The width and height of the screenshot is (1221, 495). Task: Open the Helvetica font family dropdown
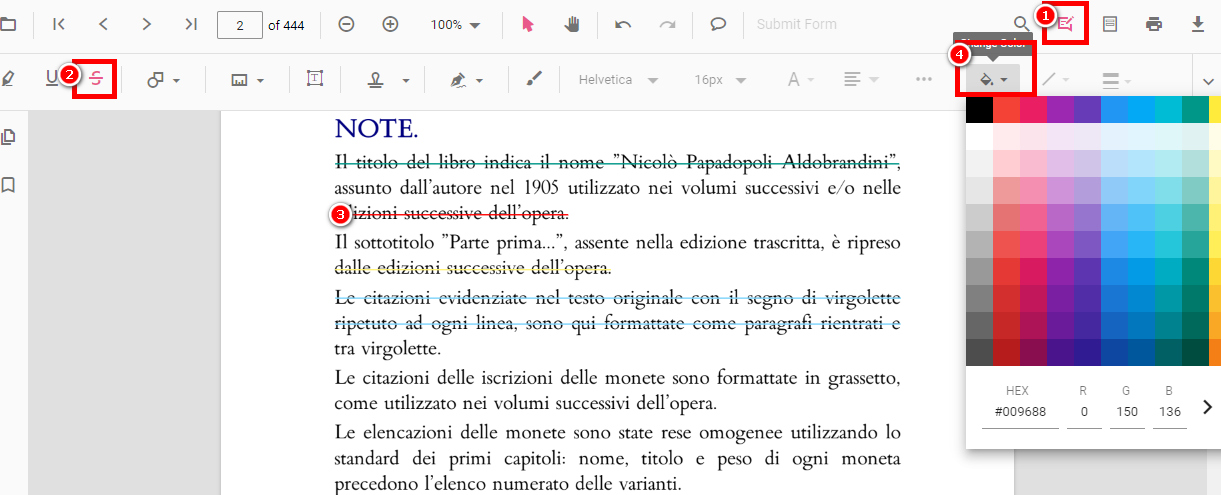618,79
